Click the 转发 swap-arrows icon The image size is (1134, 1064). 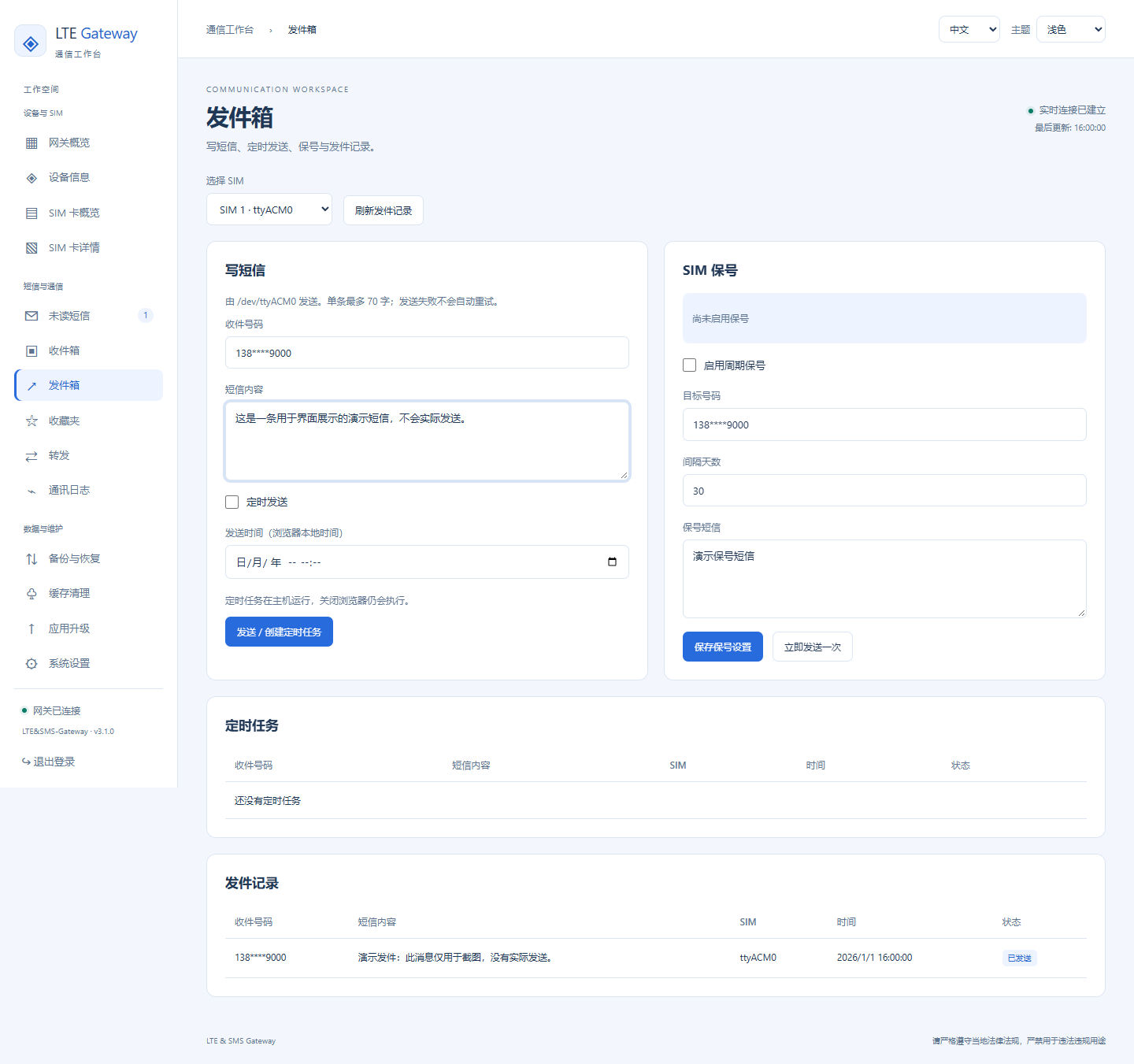click(31, 456)
